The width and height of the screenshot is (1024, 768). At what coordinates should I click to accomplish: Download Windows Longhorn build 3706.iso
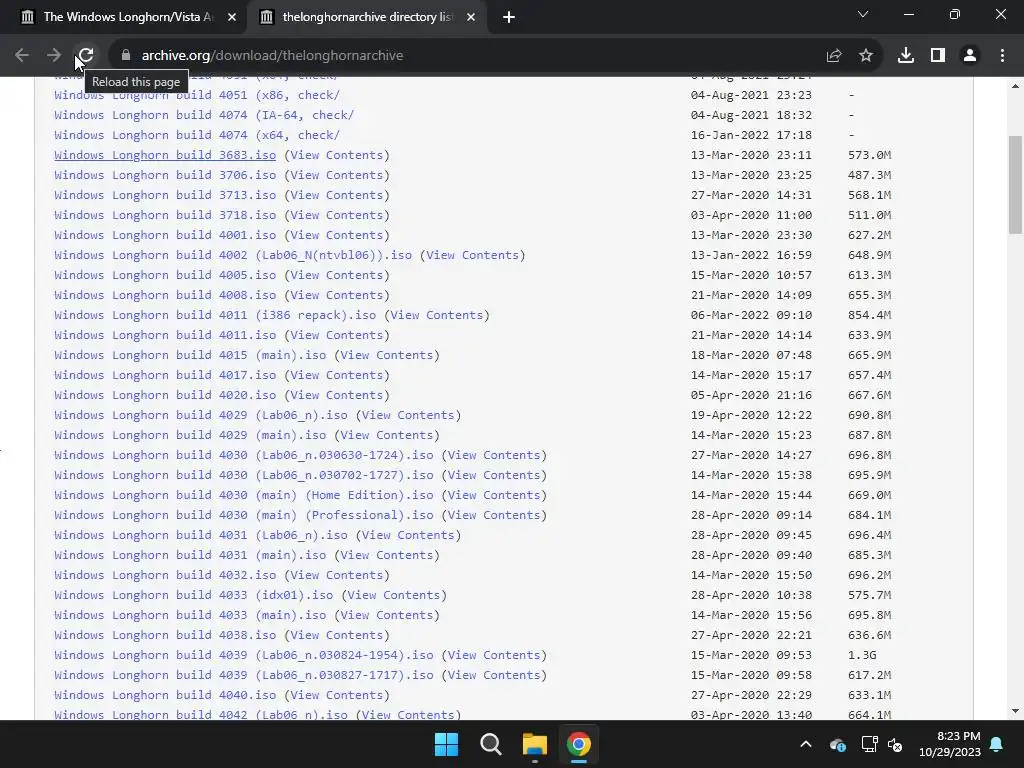[x=165, y=175]
